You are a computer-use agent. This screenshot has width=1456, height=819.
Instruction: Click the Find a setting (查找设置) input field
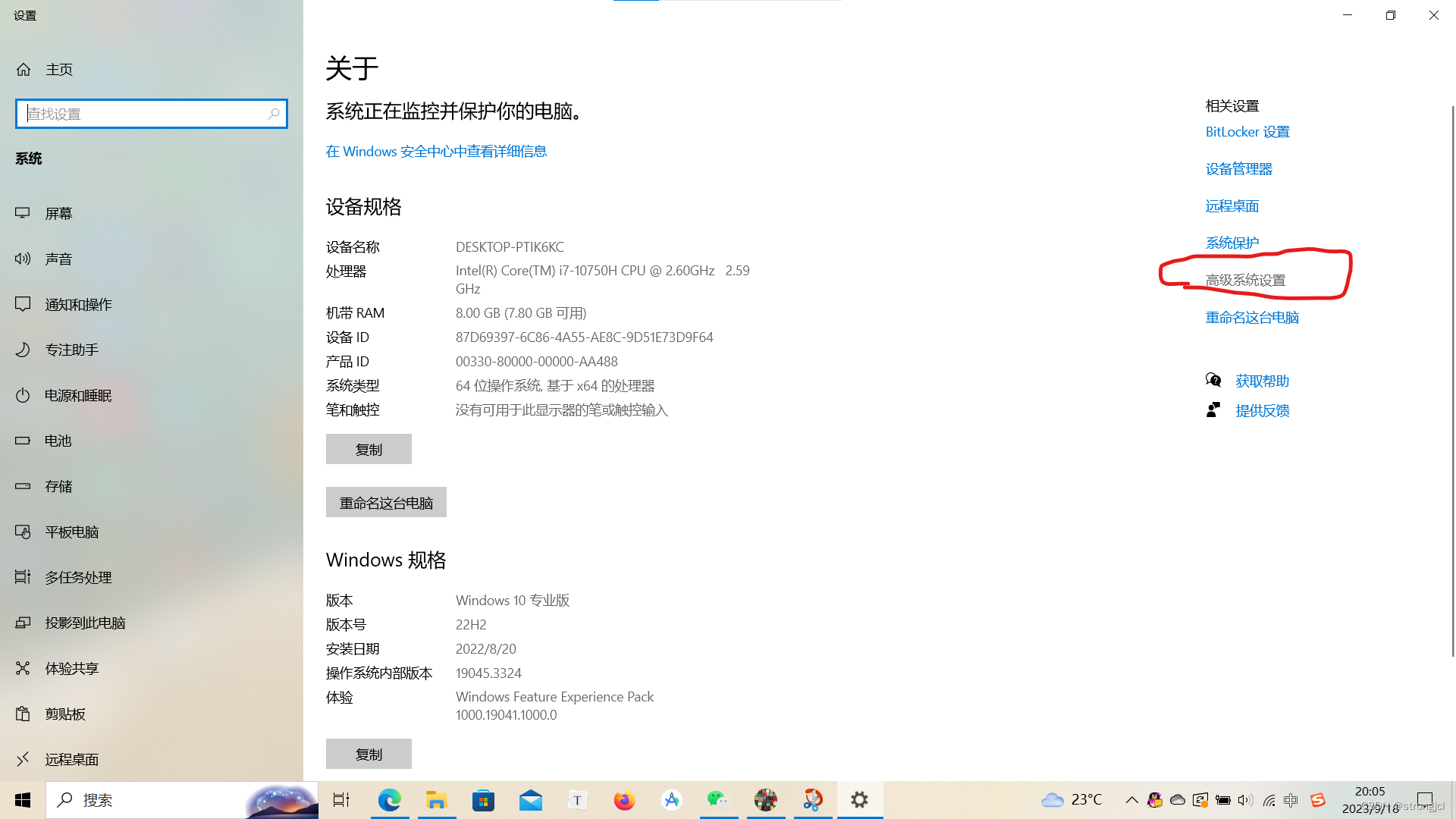[144, 114]
